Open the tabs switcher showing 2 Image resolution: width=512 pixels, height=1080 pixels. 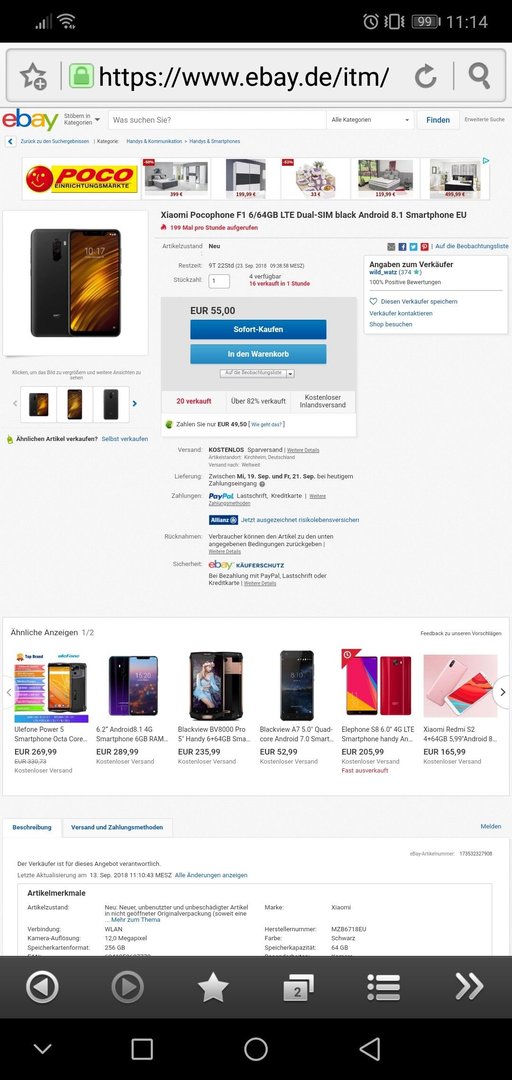tap(298, 988)
